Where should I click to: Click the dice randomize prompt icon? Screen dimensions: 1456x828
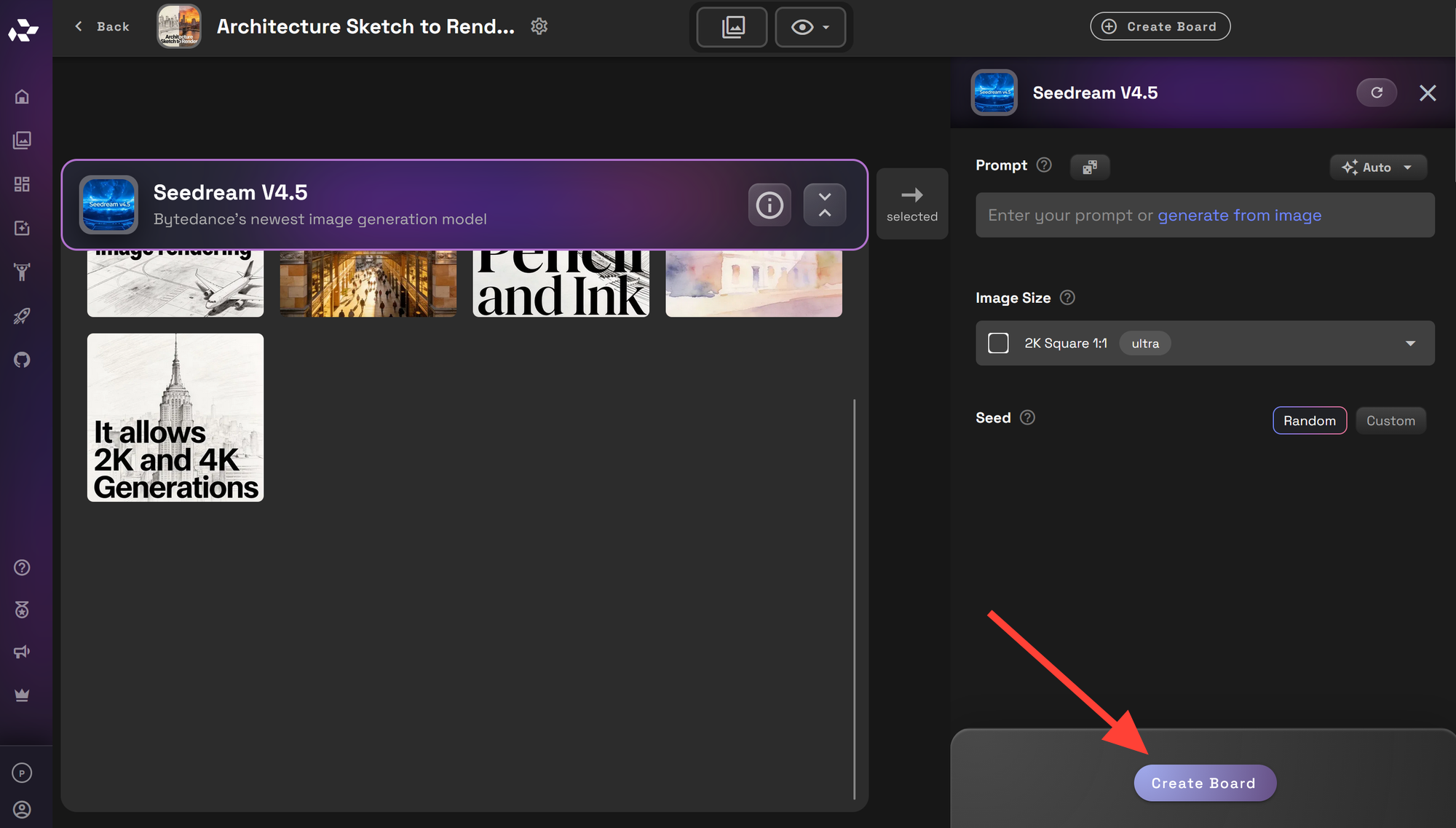1089,167
